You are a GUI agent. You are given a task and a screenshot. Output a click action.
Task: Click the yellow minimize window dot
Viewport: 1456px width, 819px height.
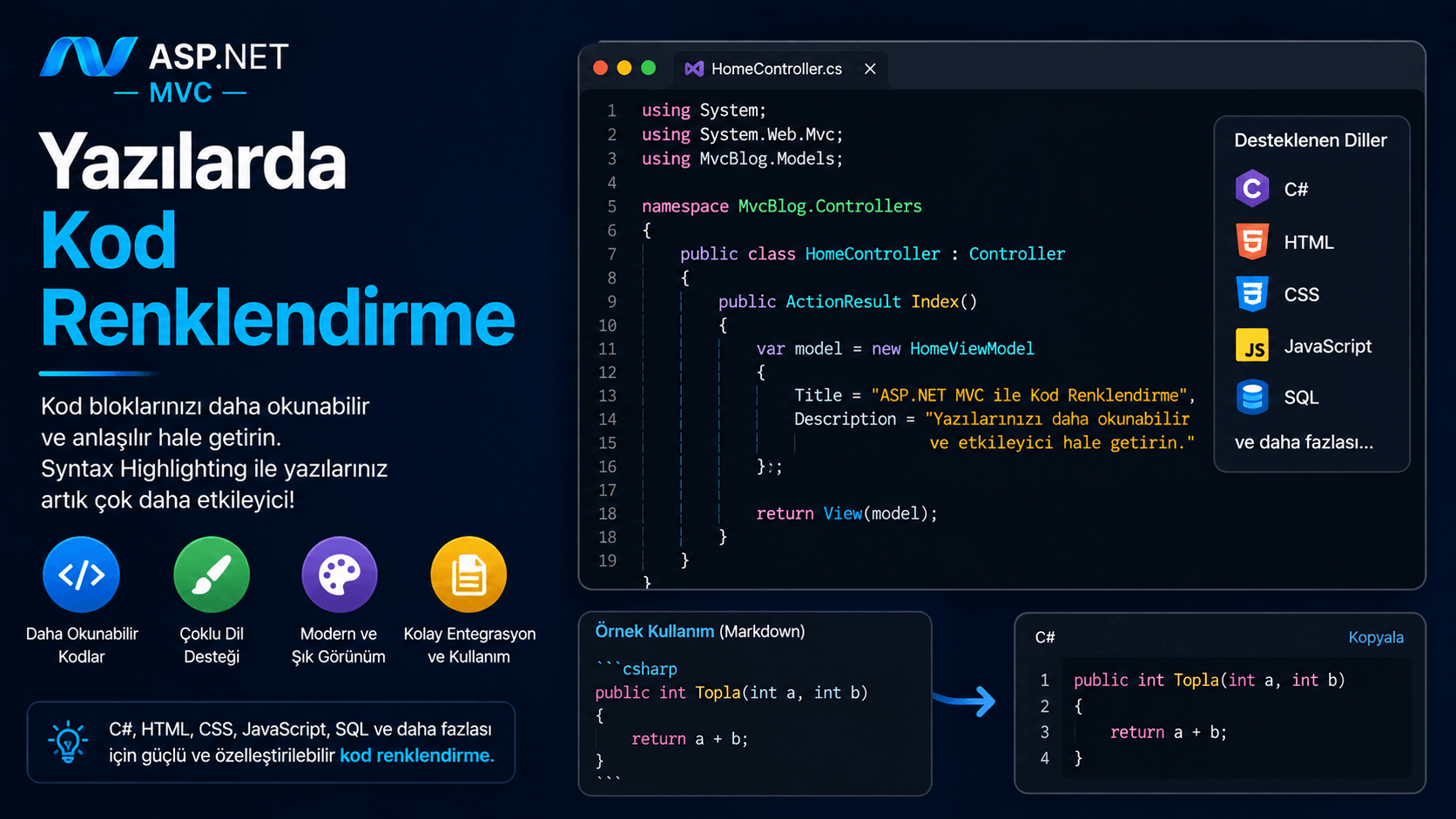pos(624,68)
